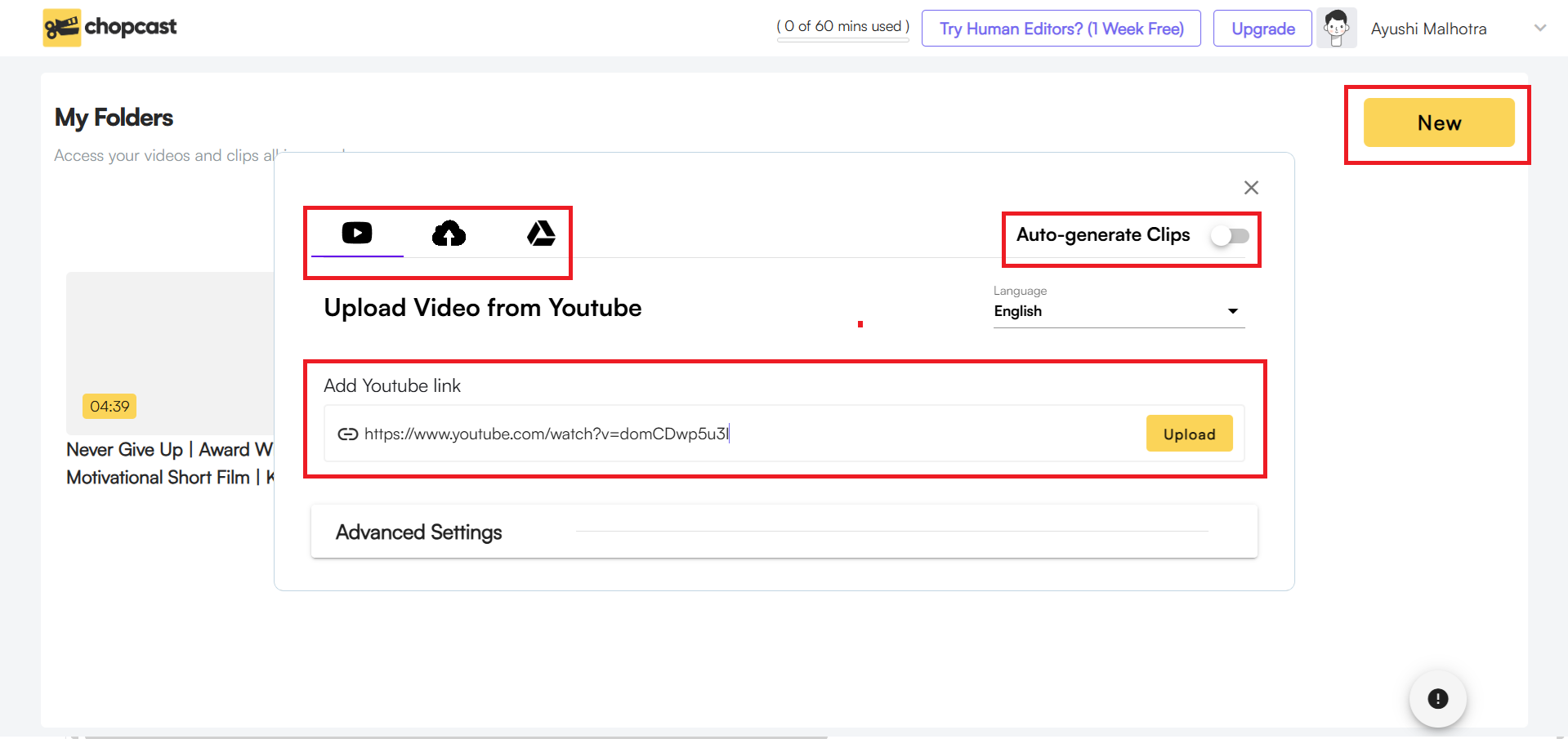Click the link icon in URL field
This screenshot has height=739, width=1568.
348,434
